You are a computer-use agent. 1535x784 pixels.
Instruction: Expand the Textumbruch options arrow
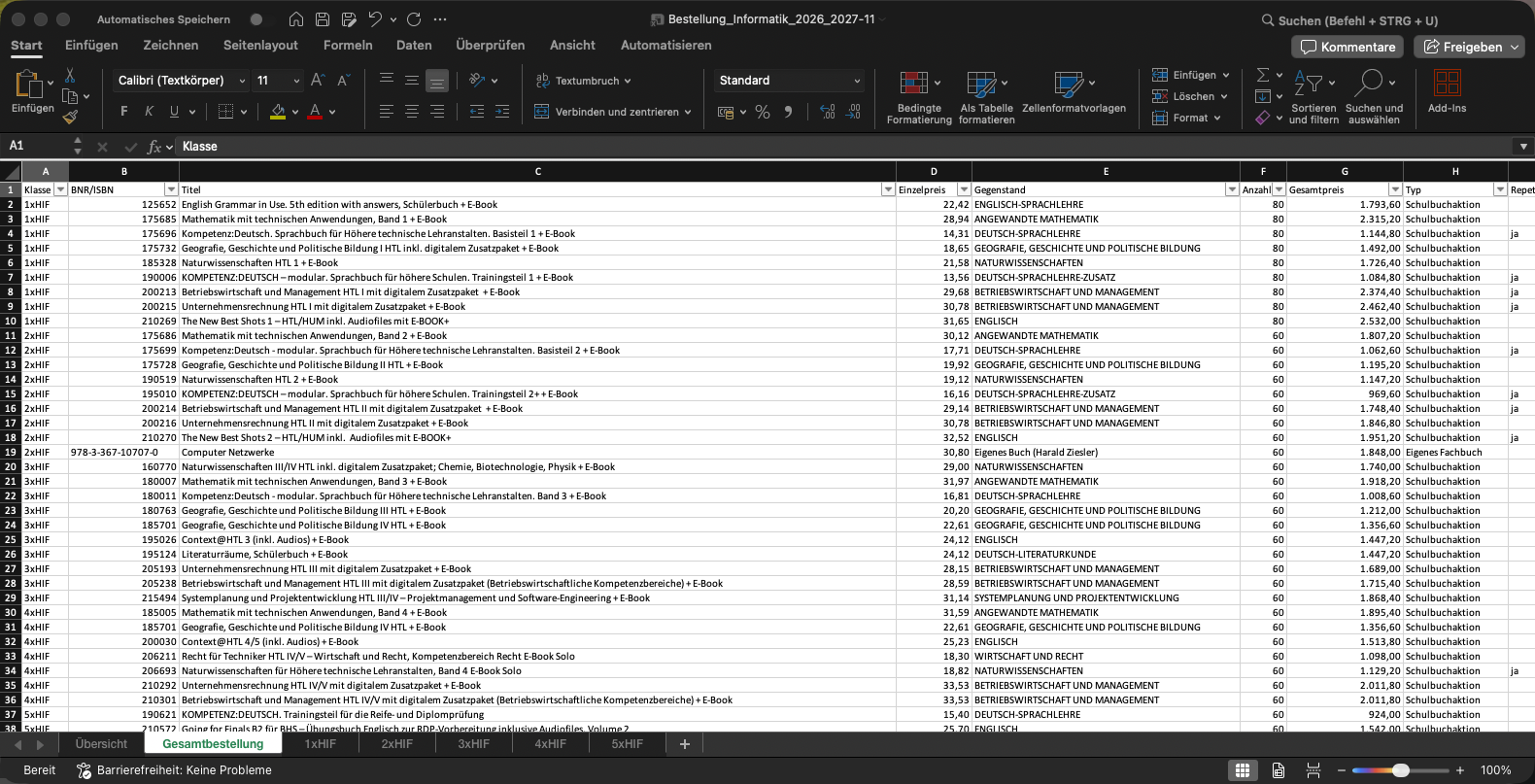tap(628, 81)
